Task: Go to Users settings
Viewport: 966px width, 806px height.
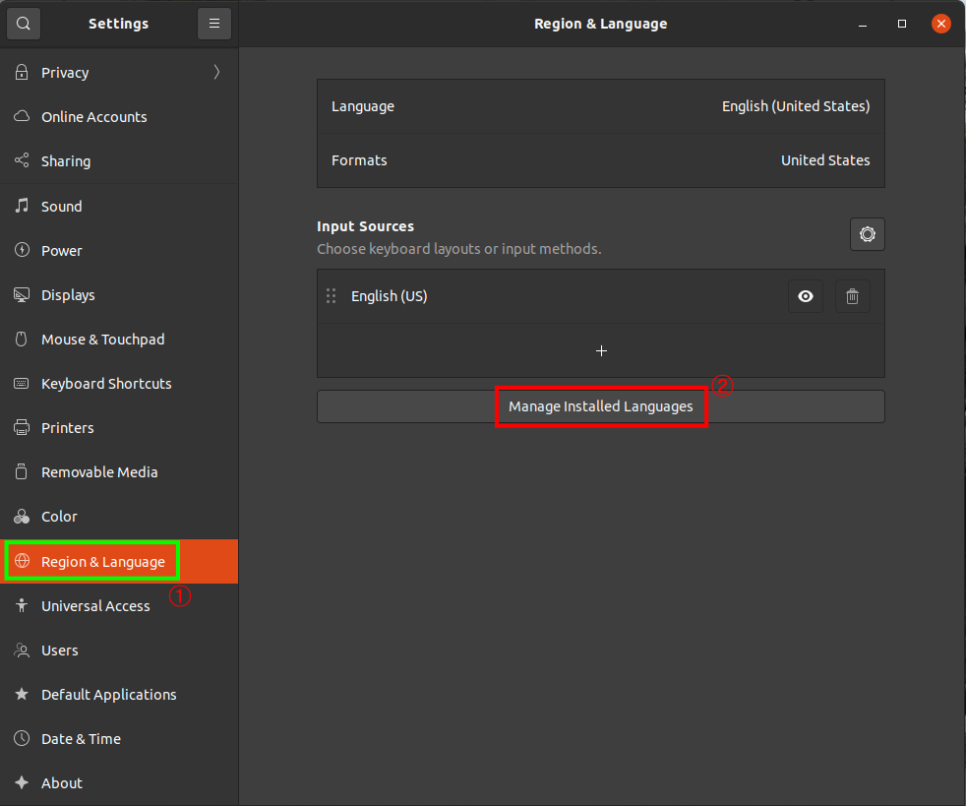Action: point(119,650)
